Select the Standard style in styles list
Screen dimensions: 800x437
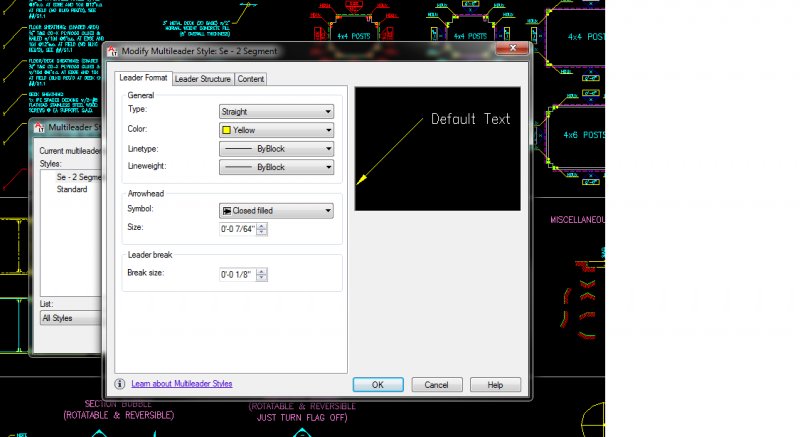[72, 189]
